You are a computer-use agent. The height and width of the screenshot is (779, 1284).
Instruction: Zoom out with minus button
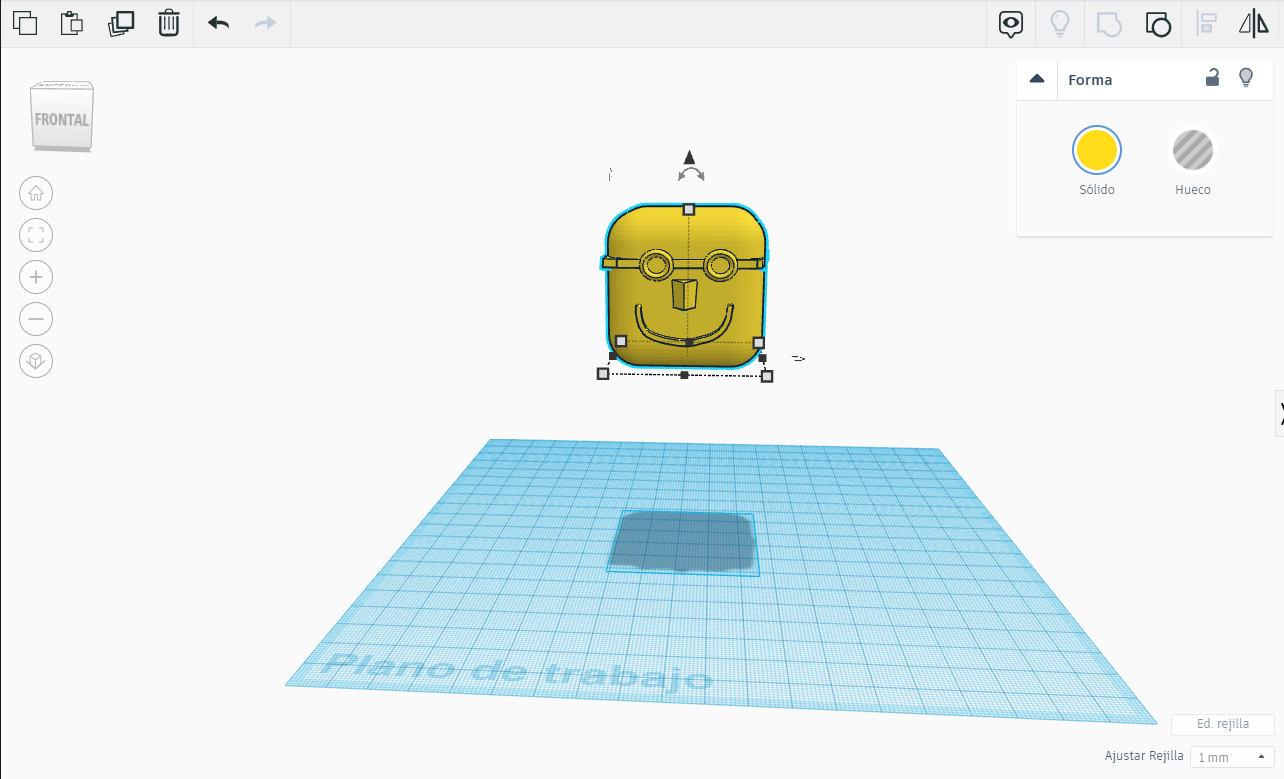[x=36, y=319]
